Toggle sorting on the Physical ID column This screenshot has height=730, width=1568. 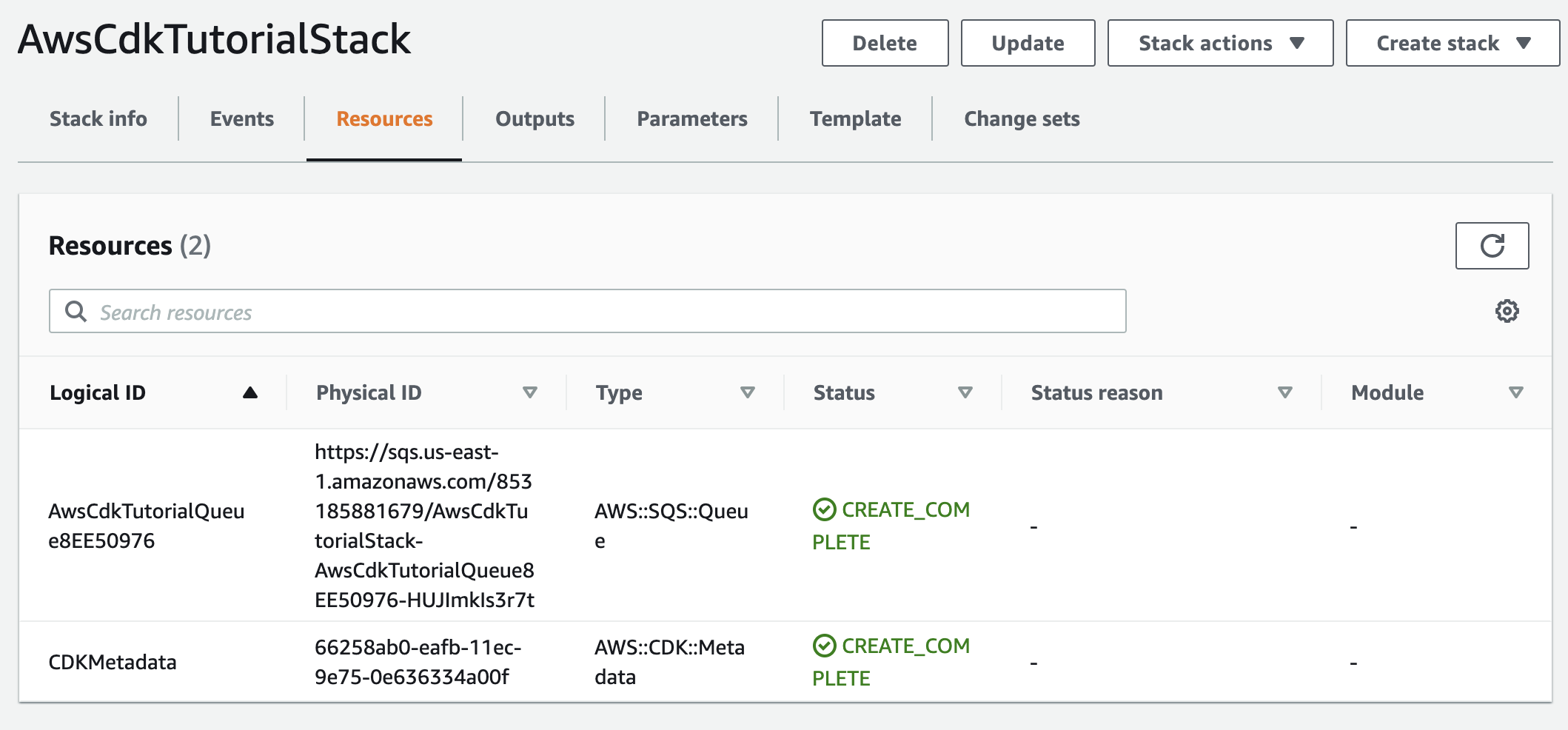click(530, 392)
